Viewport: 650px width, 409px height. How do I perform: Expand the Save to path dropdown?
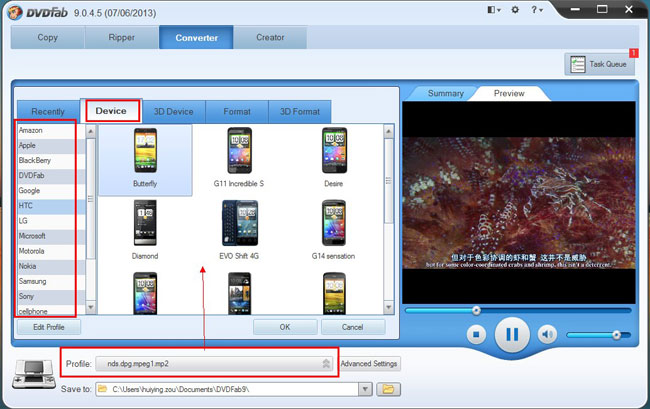[x=365, y=389]
